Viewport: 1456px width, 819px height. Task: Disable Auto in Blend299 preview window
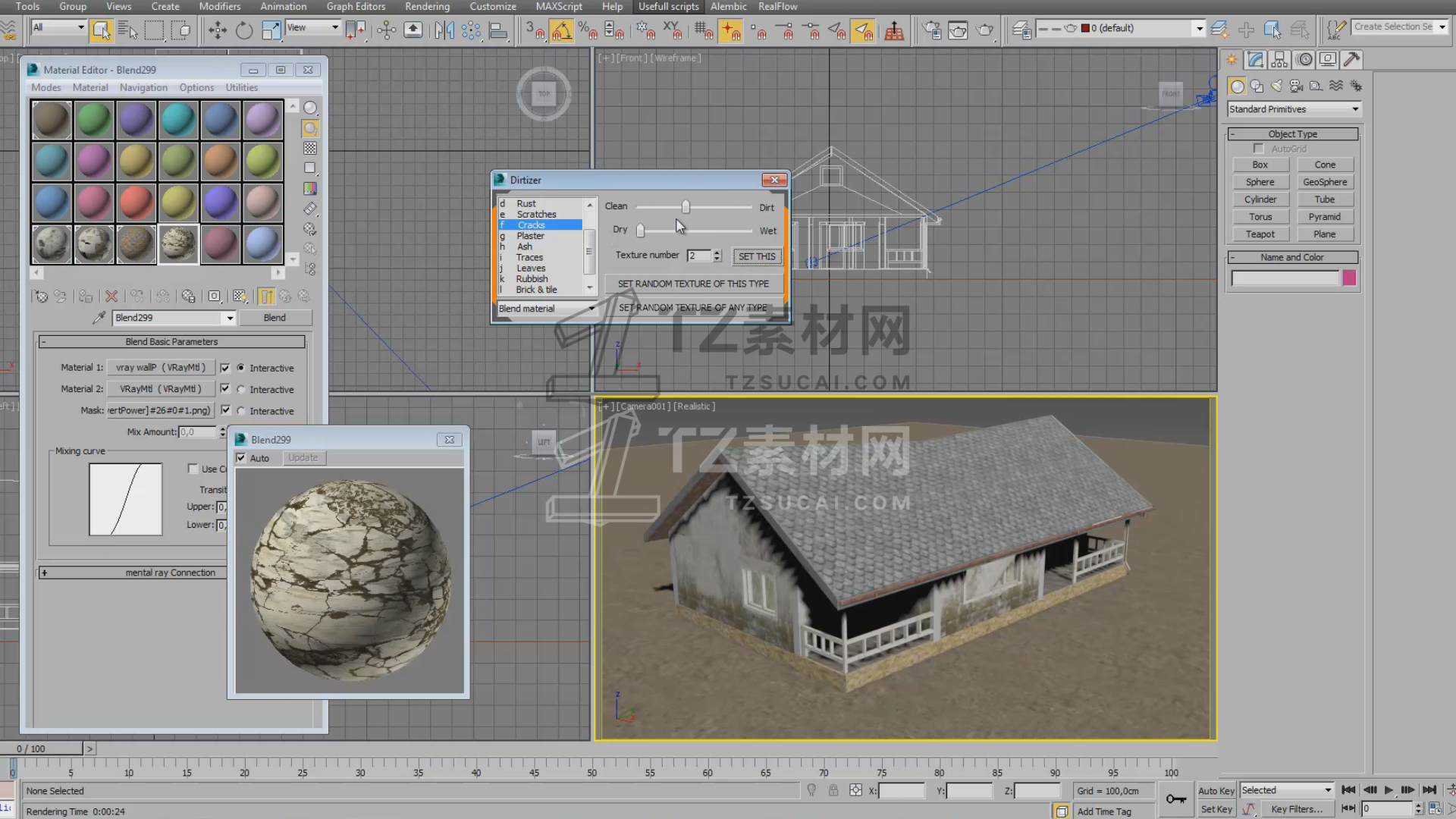[241, 458]
